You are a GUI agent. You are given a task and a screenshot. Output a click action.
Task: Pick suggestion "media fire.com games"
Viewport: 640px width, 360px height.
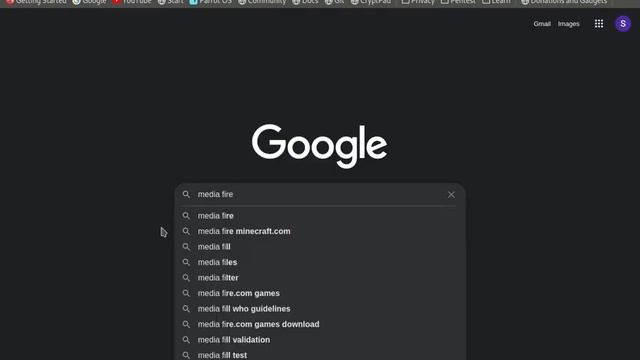tap(320, 293)
